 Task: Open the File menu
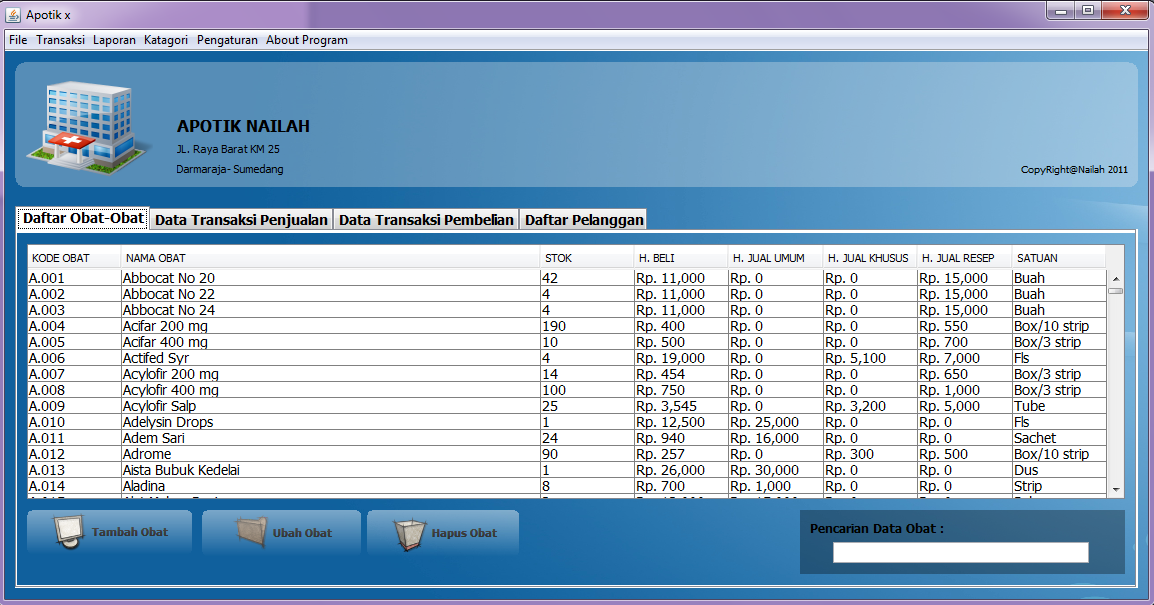point(18,40)
